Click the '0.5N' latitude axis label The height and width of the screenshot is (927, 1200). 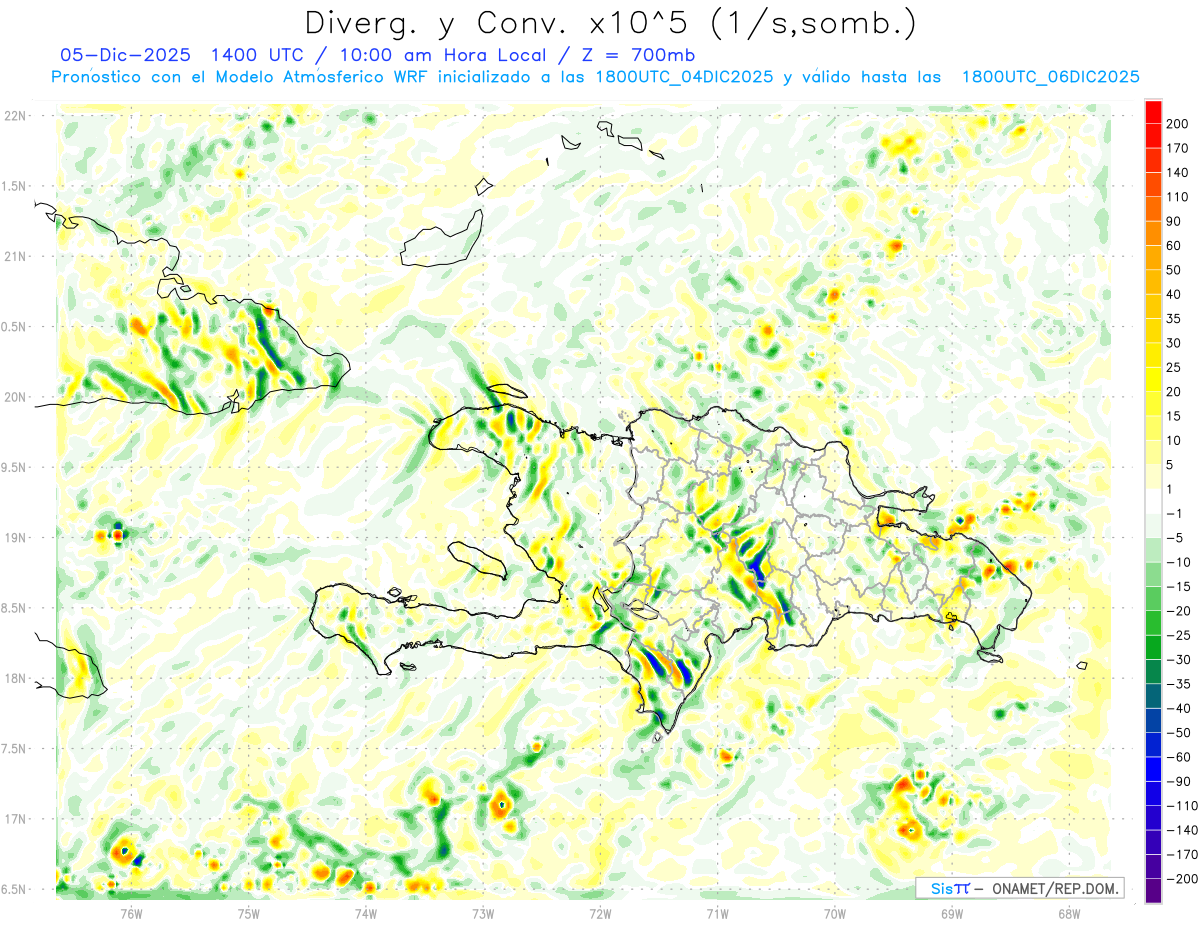15,327
